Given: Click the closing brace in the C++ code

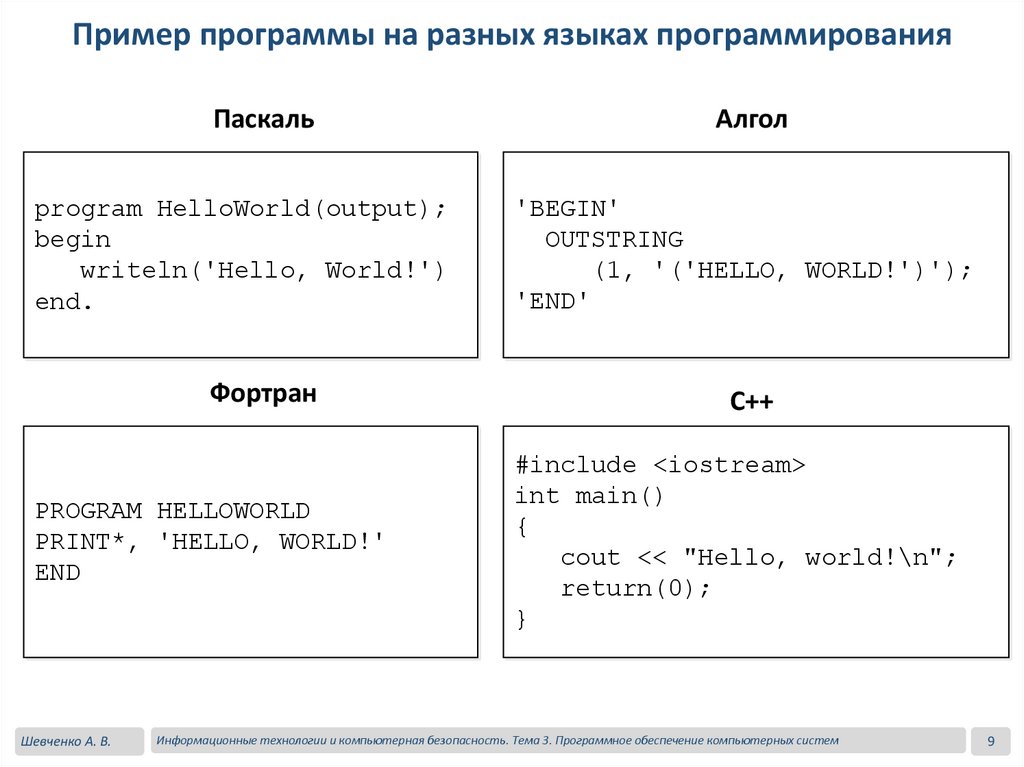Looking at the screenshot, I should point(521,618).
